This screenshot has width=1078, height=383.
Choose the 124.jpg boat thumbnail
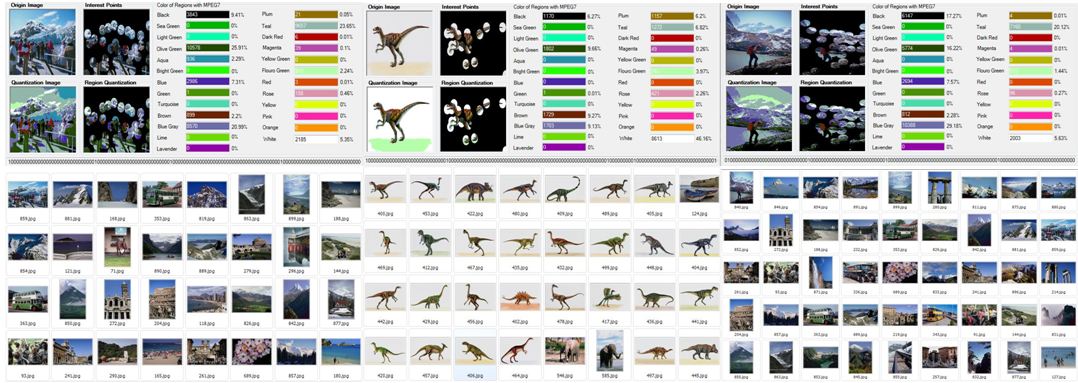(698, 187)
